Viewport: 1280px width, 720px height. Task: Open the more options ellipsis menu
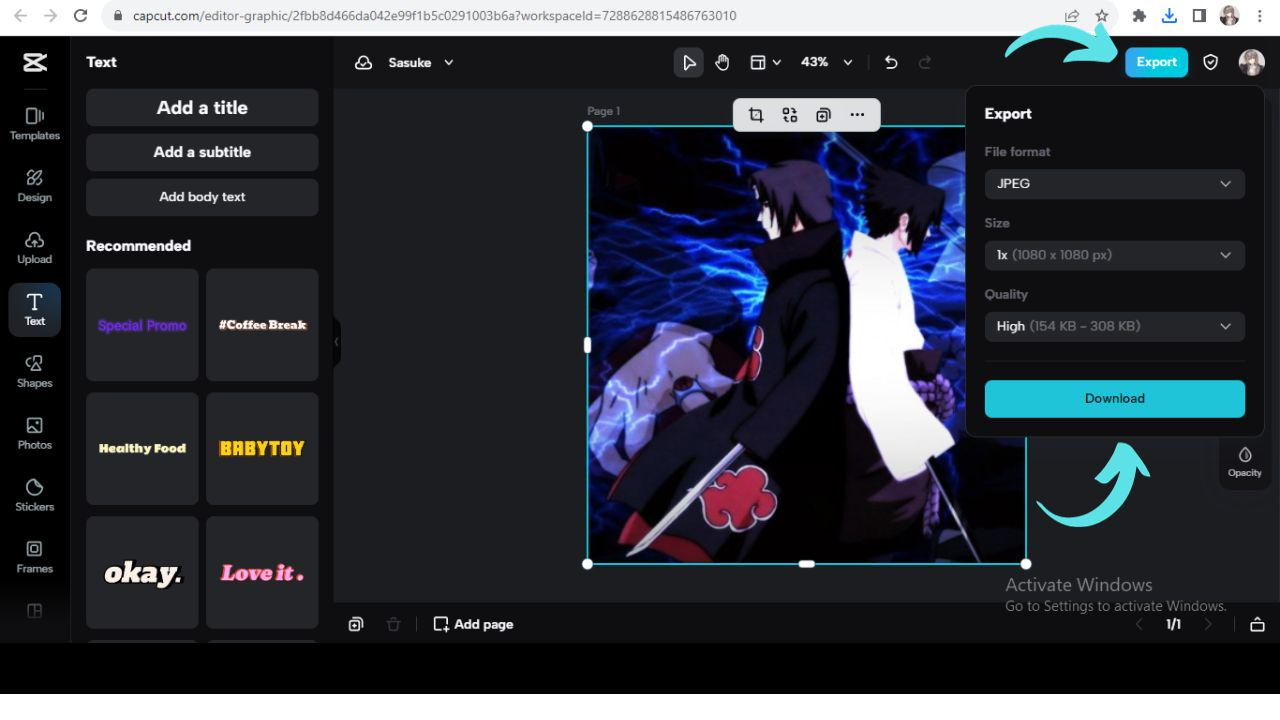857,115
